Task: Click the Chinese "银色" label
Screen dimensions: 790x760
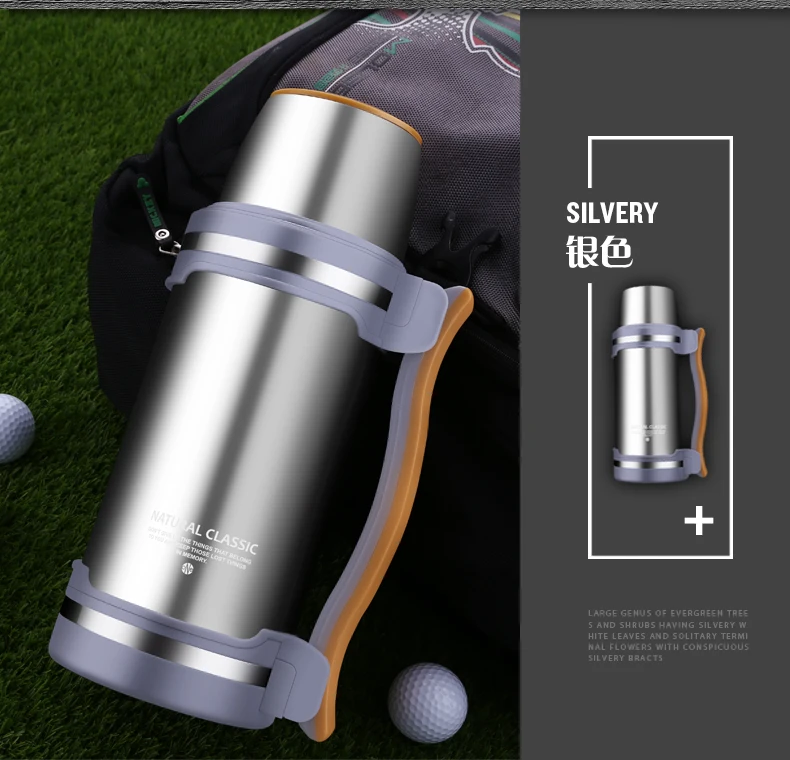Action: [x=599, y=251]
